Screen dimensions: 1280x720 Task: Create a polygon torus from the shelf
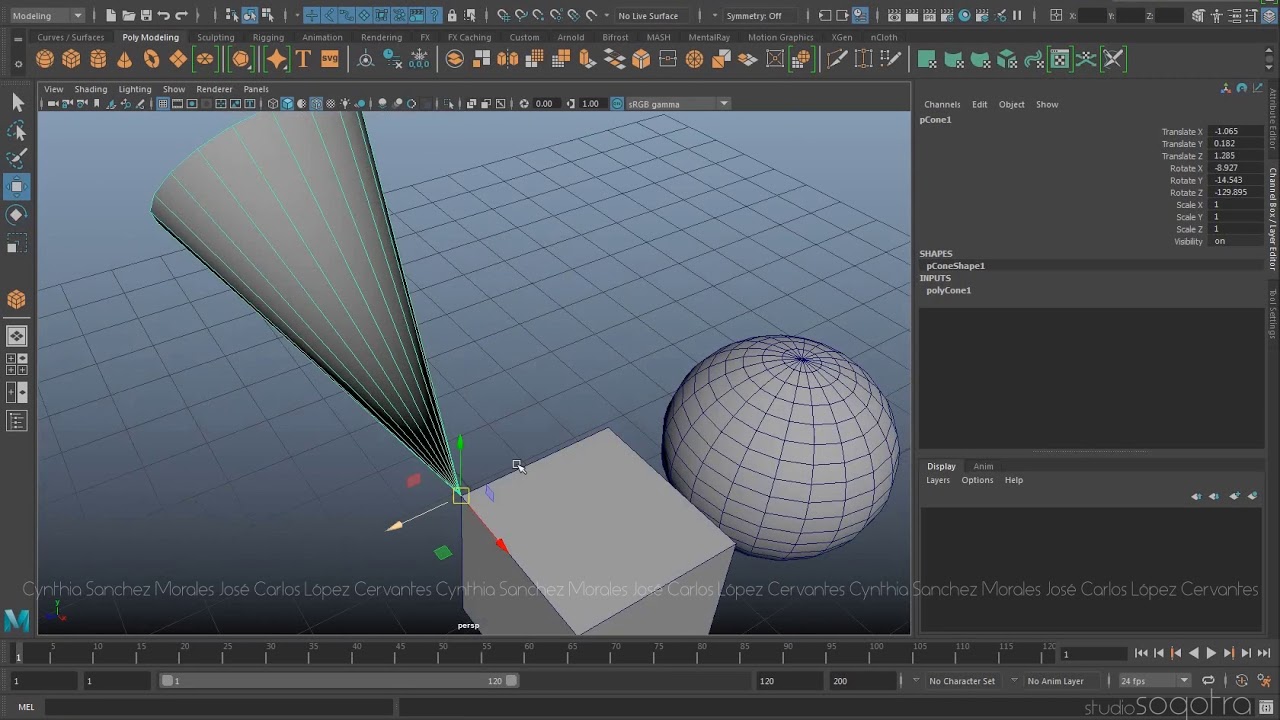[151, 60]
